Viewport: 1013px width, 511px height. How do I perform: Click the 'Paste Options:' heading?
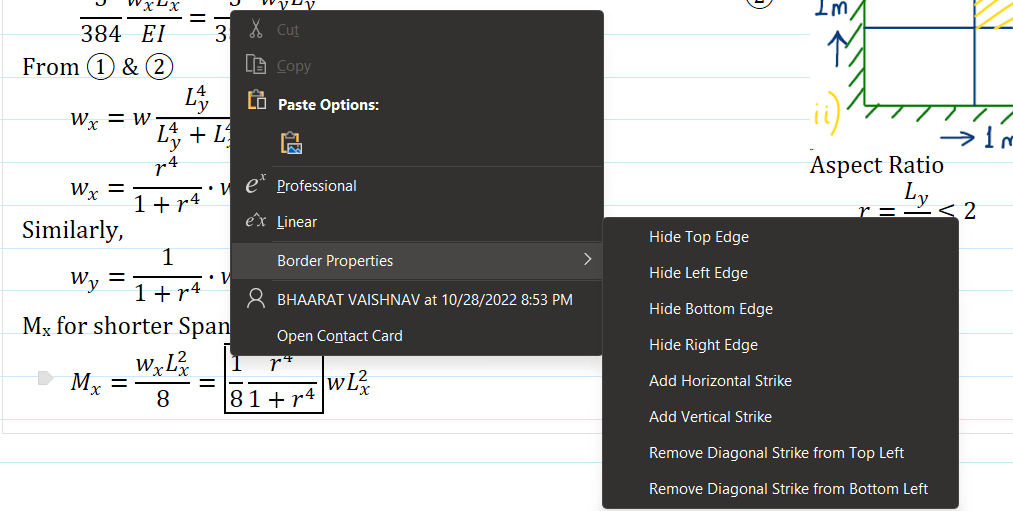[x=328, y=105]
